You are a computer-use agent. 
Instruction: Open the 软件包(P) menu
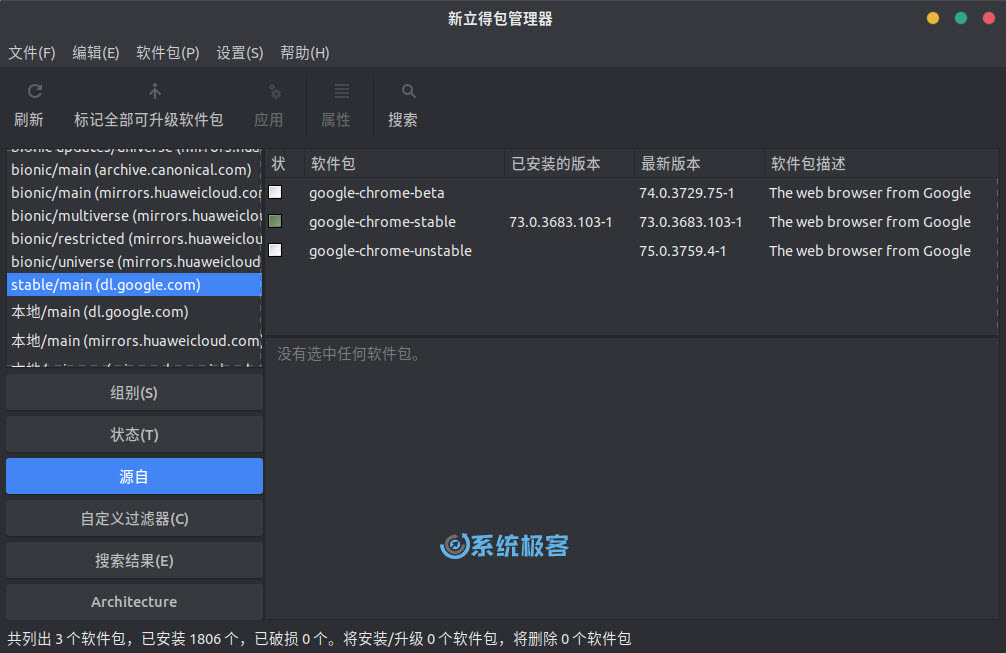pos(167,53)
